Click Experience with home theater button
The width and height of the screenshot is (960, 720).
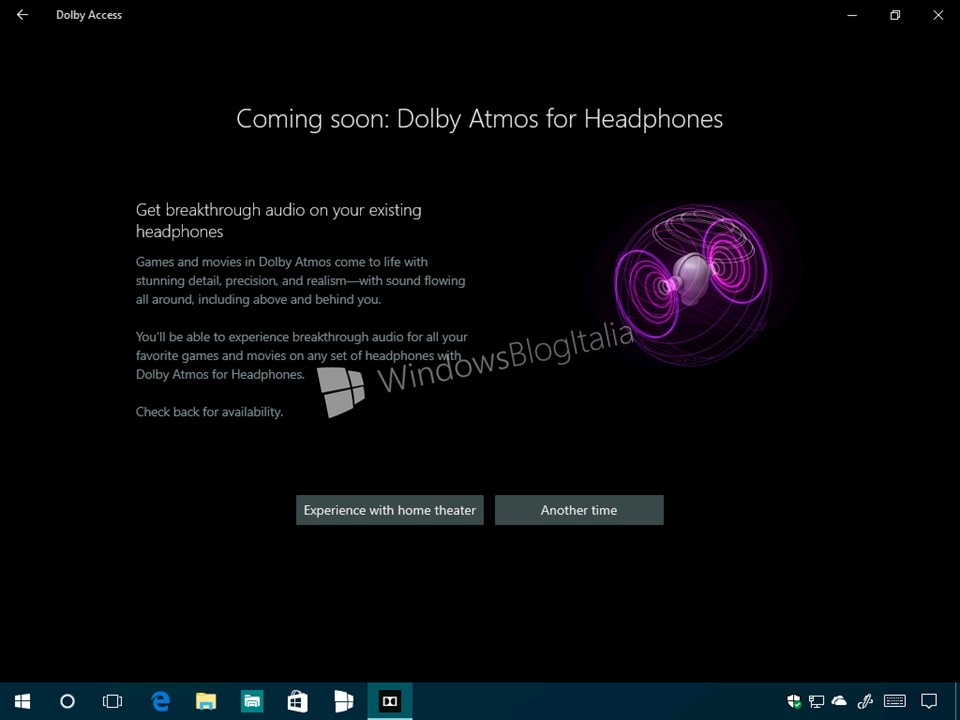tap(389, 510)
